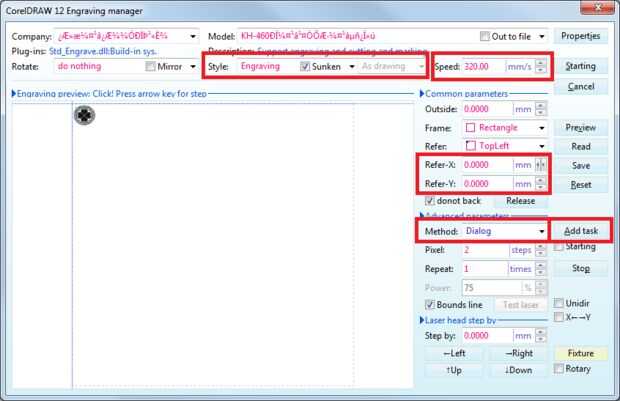Adjust the Repeat times spinner

tap(541, 269)
